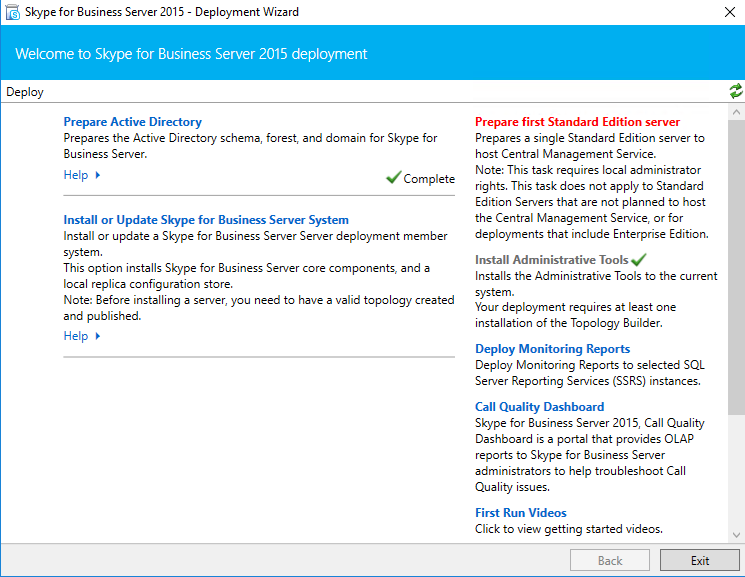745x577 pixels.
Task: Click the scrollbar up arrow
Action: 736,112
